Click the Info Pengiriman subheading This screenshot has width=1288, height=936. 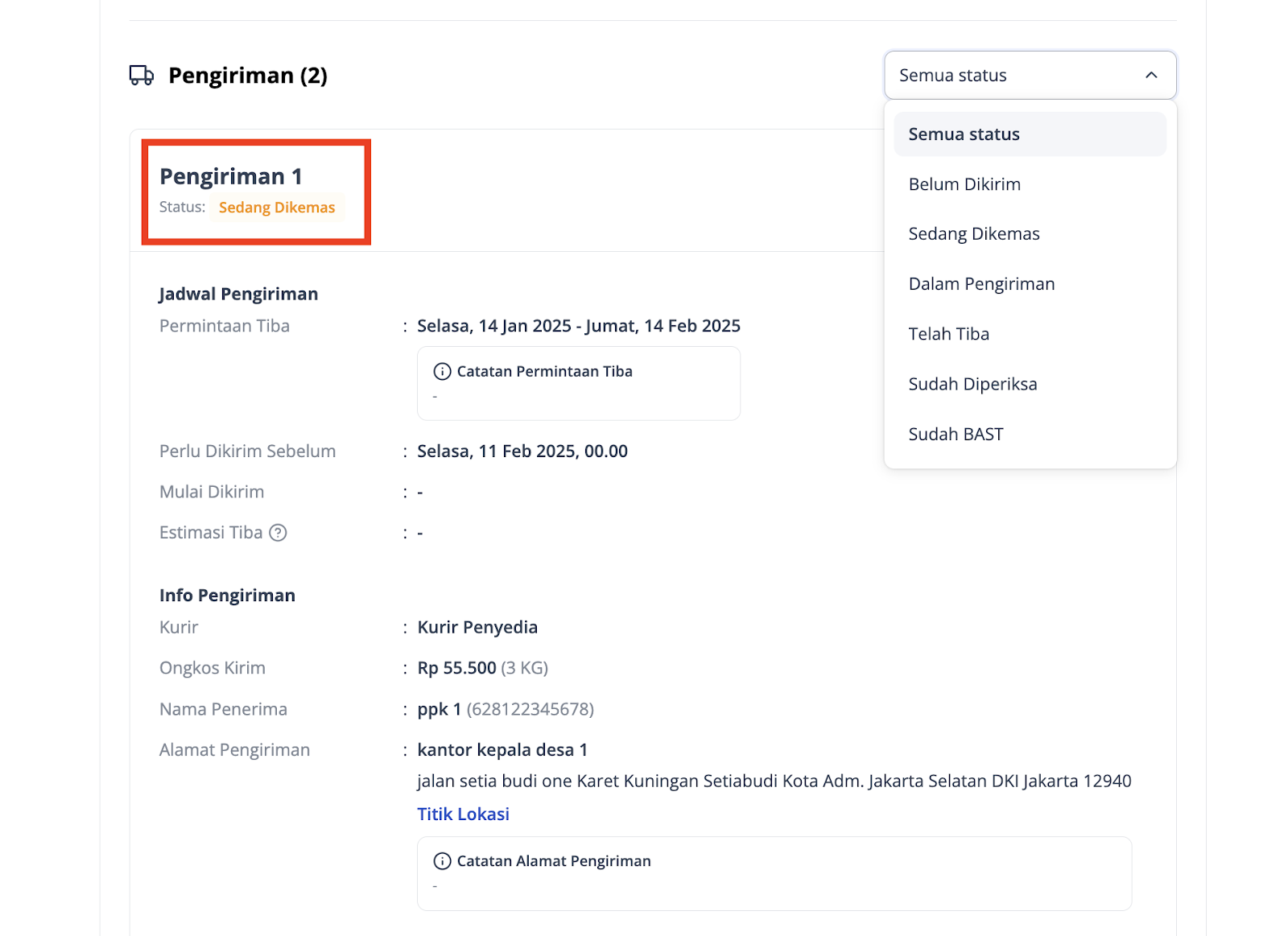click(227, 596)
